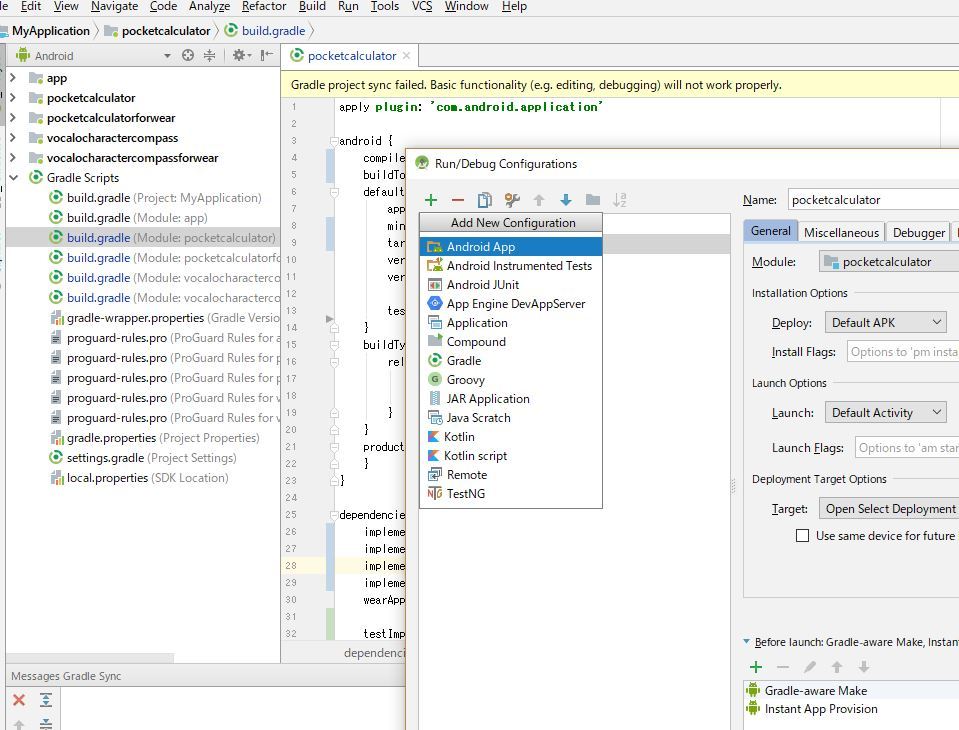959x730 pixels.
Task: Enable 'Use same device for future' checkbox
Action: click(x=802, y=536)
